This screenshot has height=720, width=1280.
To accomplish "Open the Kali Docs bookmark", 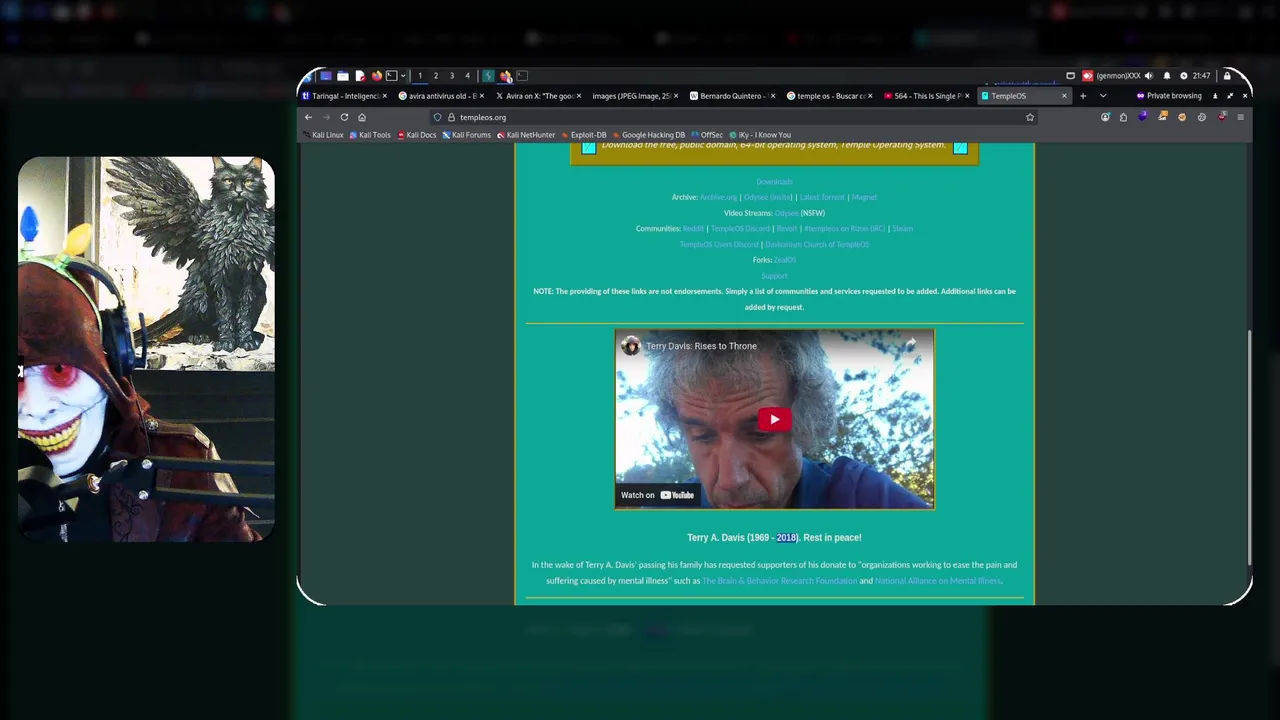I will tap(417, 135).
